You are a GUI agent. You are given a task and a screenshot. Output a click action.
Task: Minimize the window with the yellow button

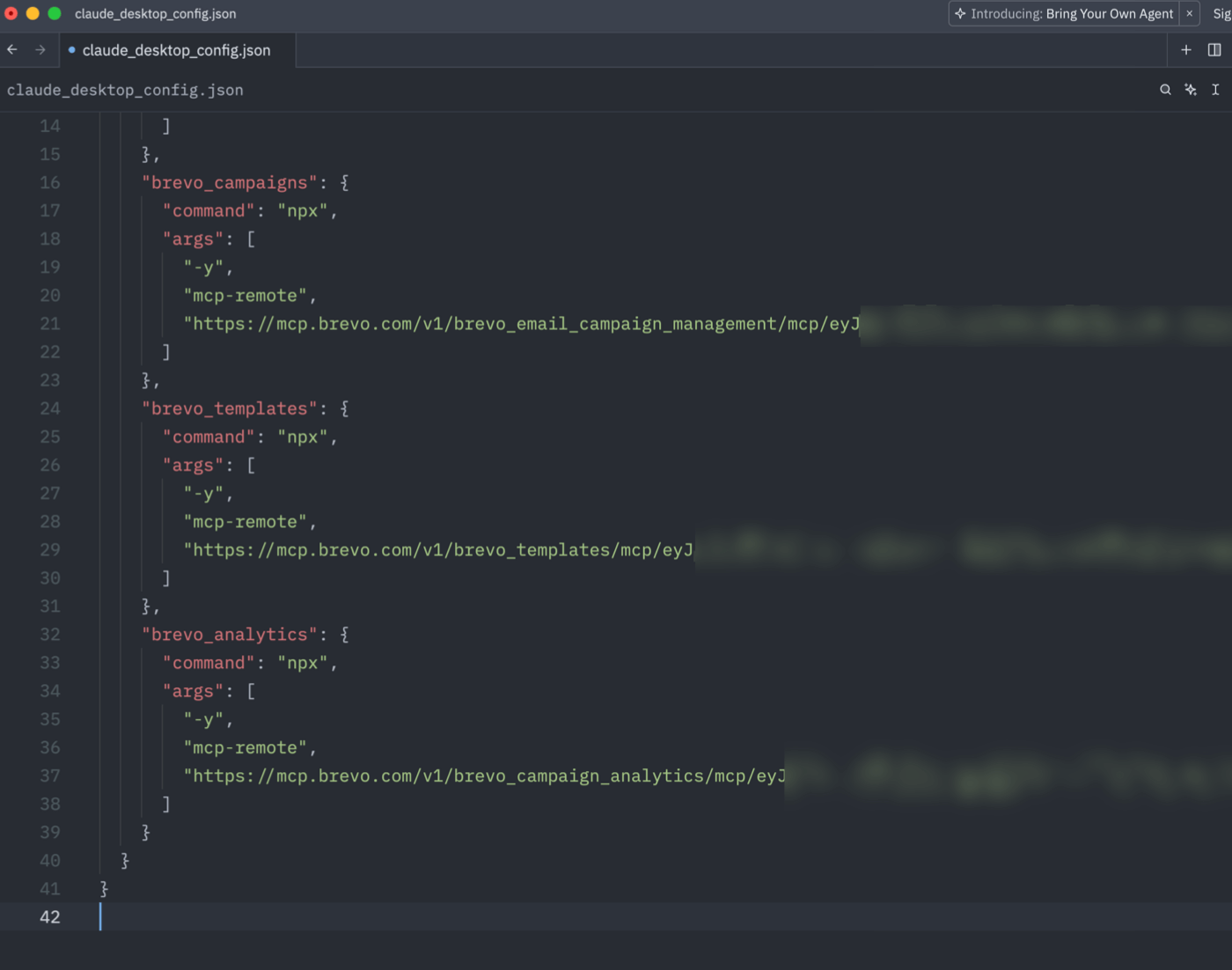[x=33, y=13]
